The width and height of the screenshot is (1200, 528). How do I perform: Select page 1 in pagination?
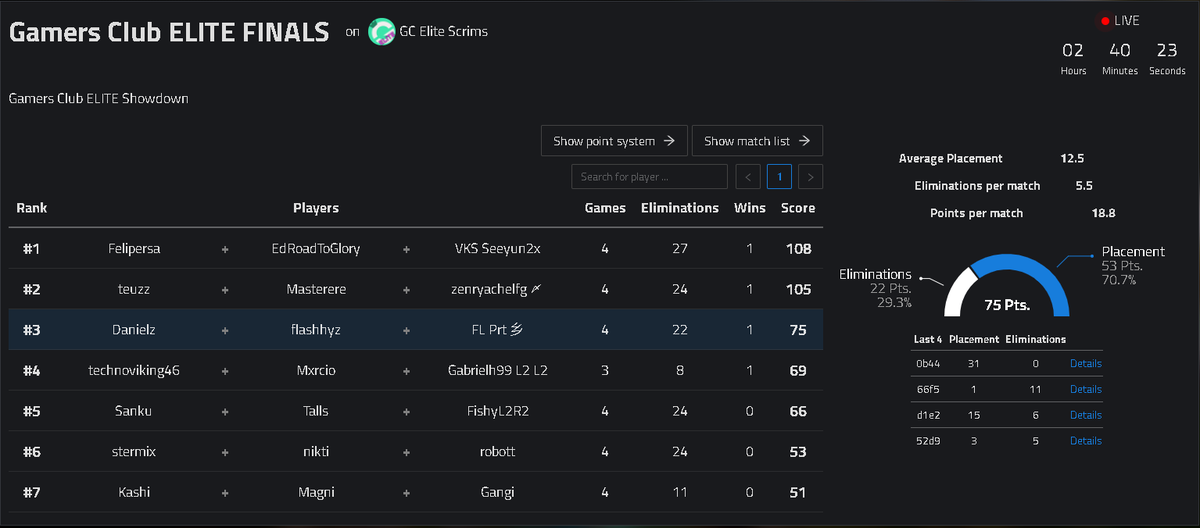coord(780,177)
